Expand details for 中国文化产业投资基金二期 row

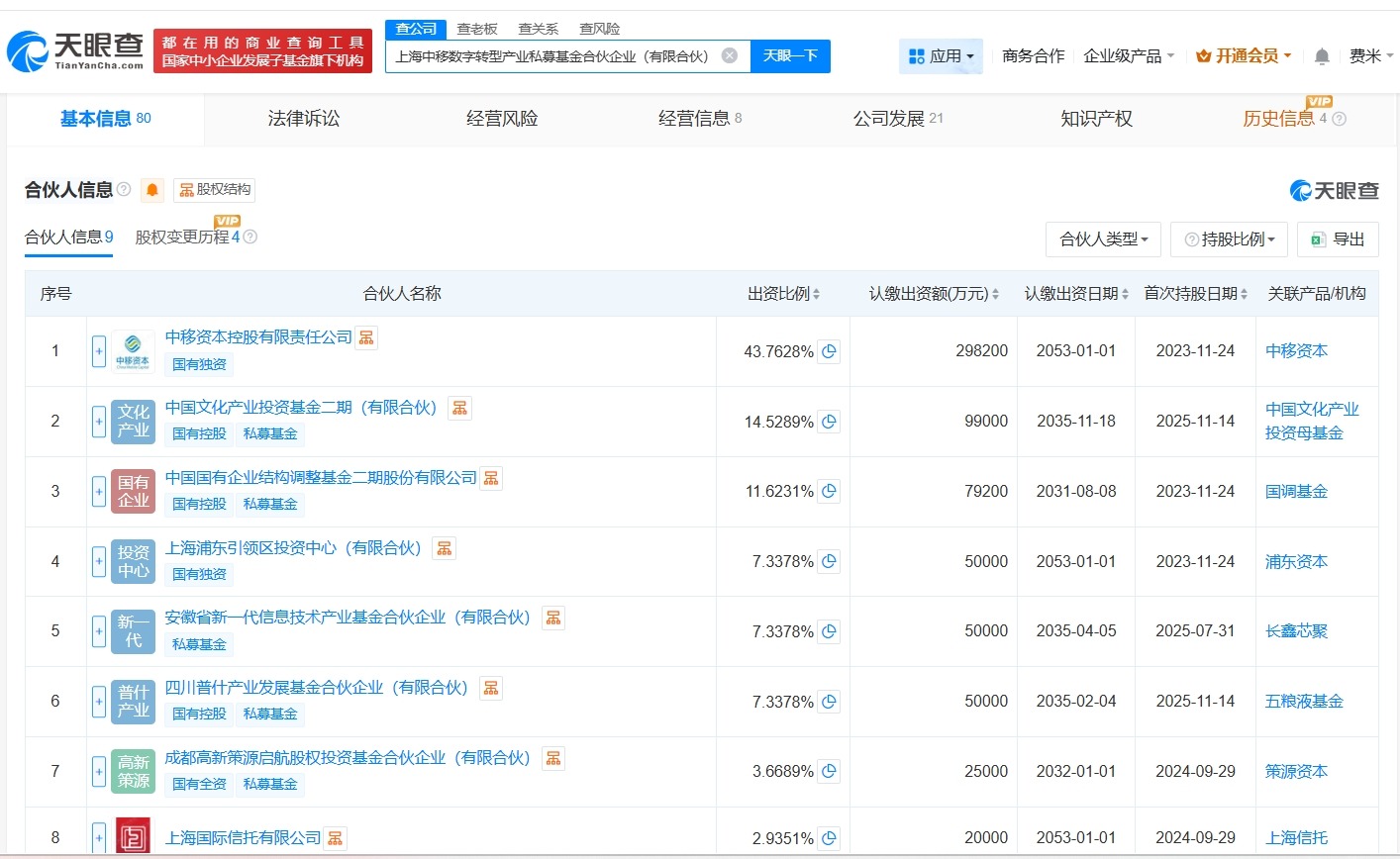click(98, 421)
